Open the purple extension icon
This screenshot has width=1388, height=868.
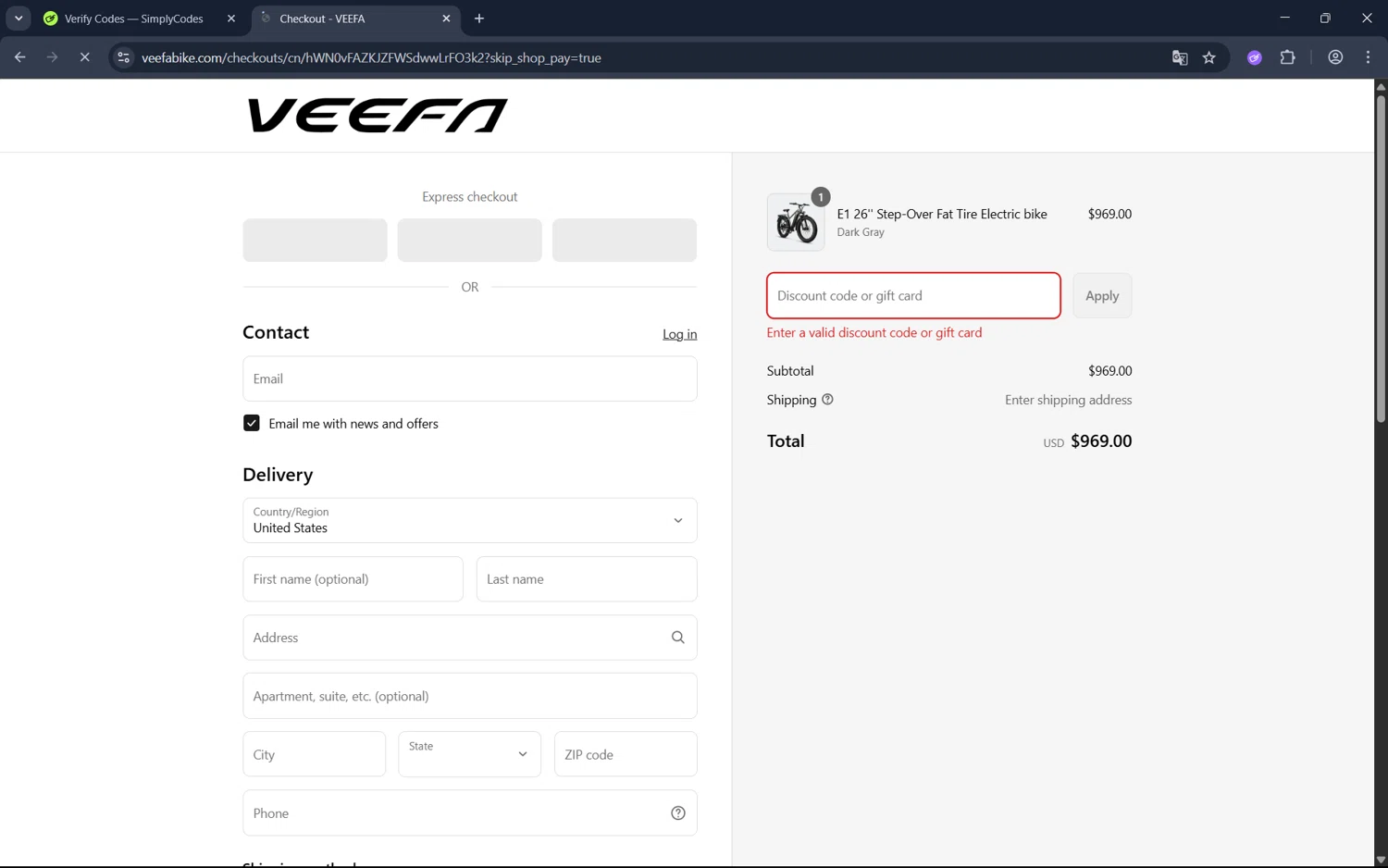(1255, 57)
